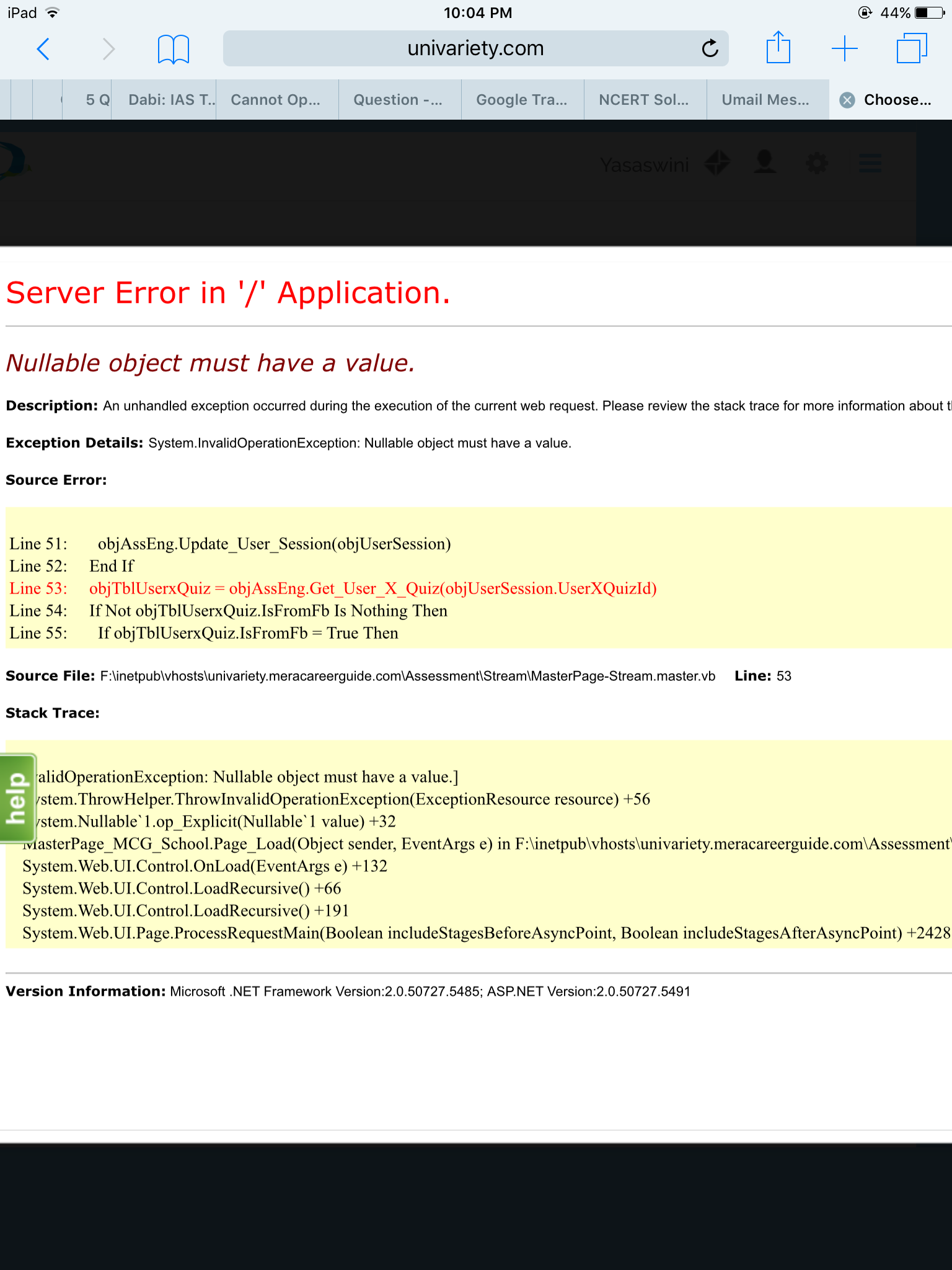Tap the univariety.com address bar
Screen dimensions: 952x1270
[x=475, y=48]
